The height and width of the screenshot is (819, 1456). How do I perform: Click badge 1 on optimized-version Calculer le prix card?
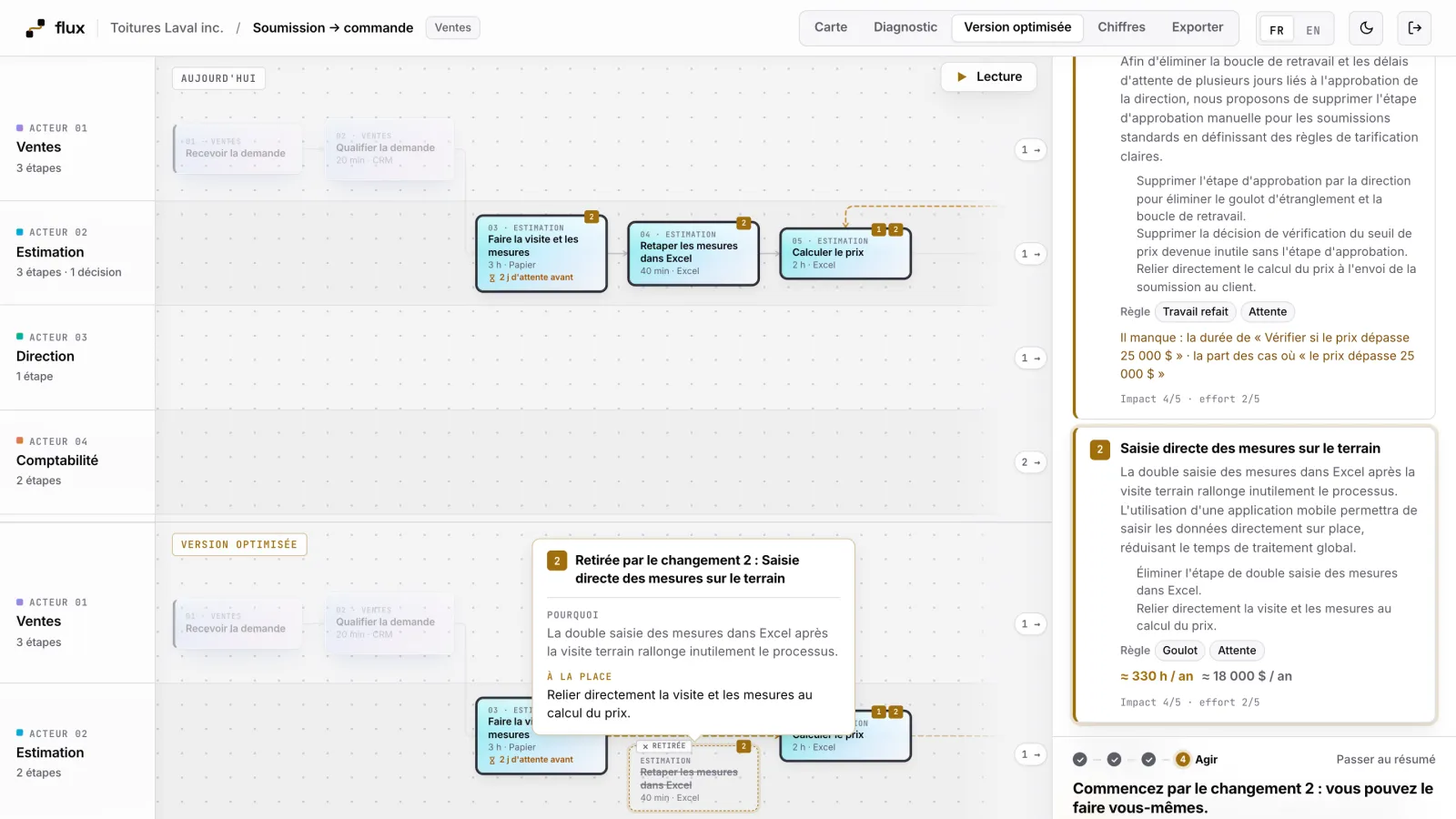[x=879, y=713]
